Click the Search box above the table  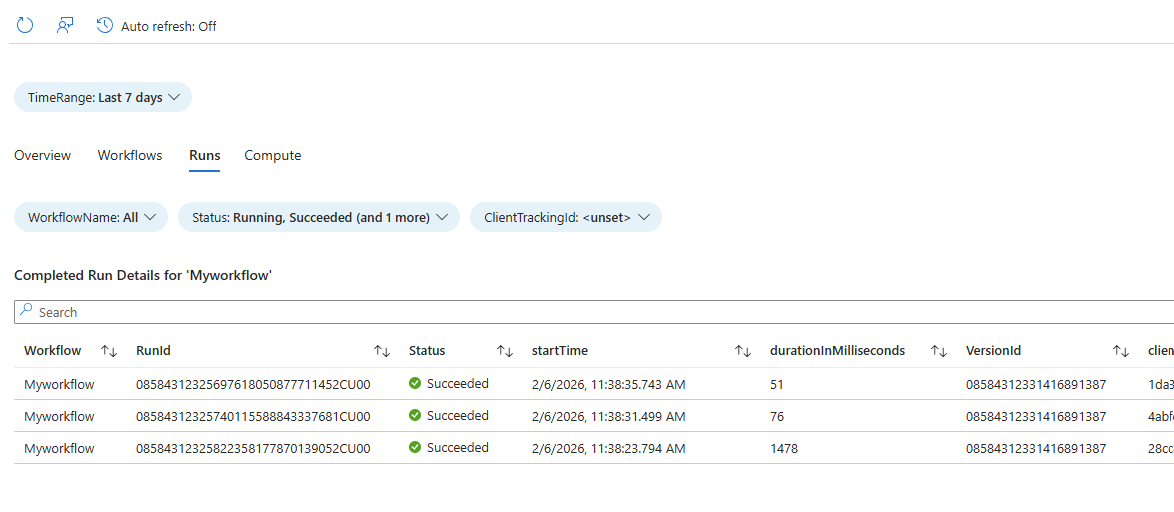(x=590, y=312)
